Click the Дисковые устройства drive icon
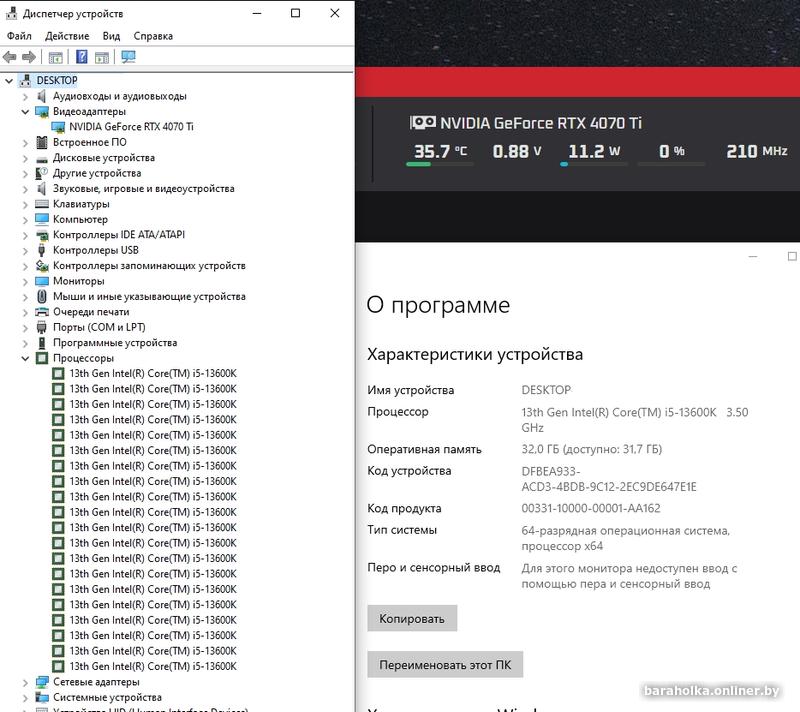The width and height of the screenshot is (800, 712). click(42, 159)
